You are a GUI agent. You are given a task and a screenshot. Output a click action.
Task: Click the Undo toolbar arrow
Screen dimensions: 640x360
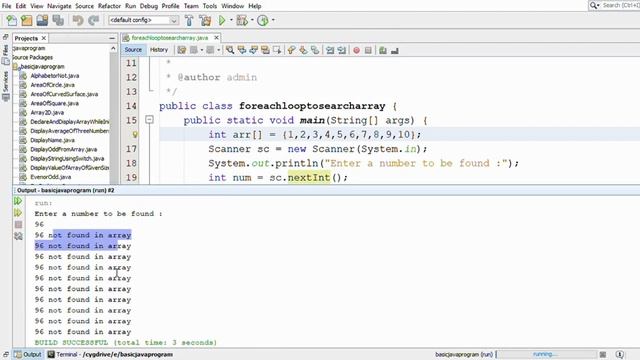[78, 20]
